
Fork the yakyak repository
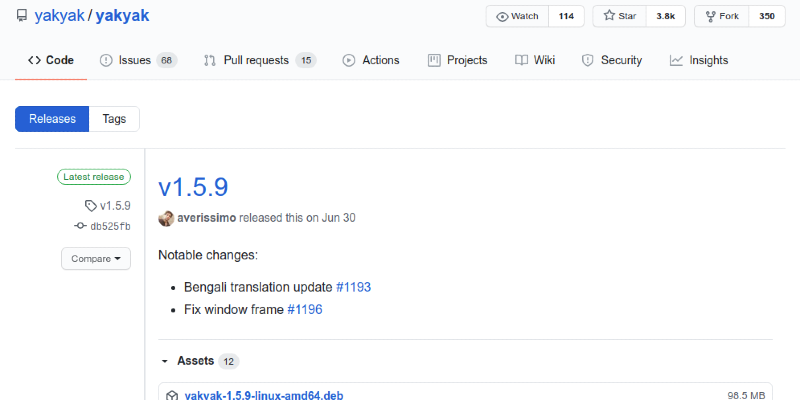[724, 16]
